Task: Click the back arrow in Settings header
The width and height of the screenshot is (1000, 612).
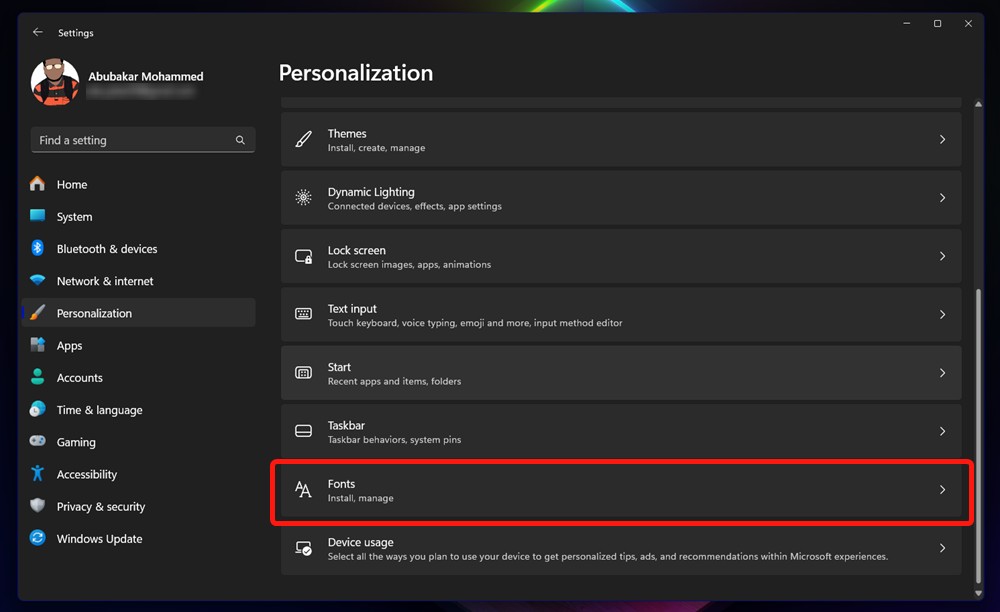Action: (38, 32)
